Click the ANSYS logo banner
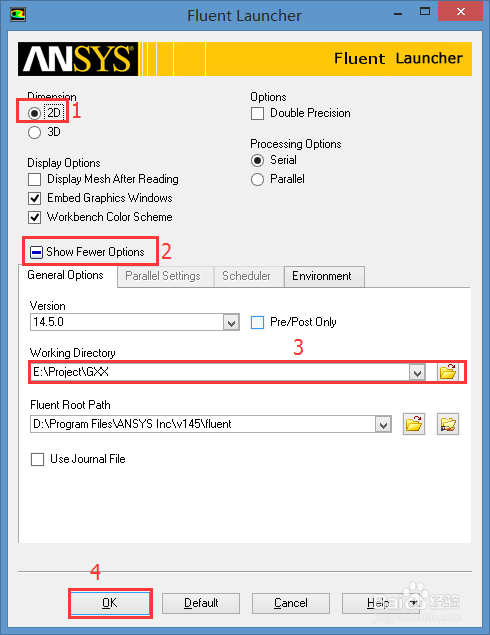This screenshot has height=635, width=490. click(78, 59)
